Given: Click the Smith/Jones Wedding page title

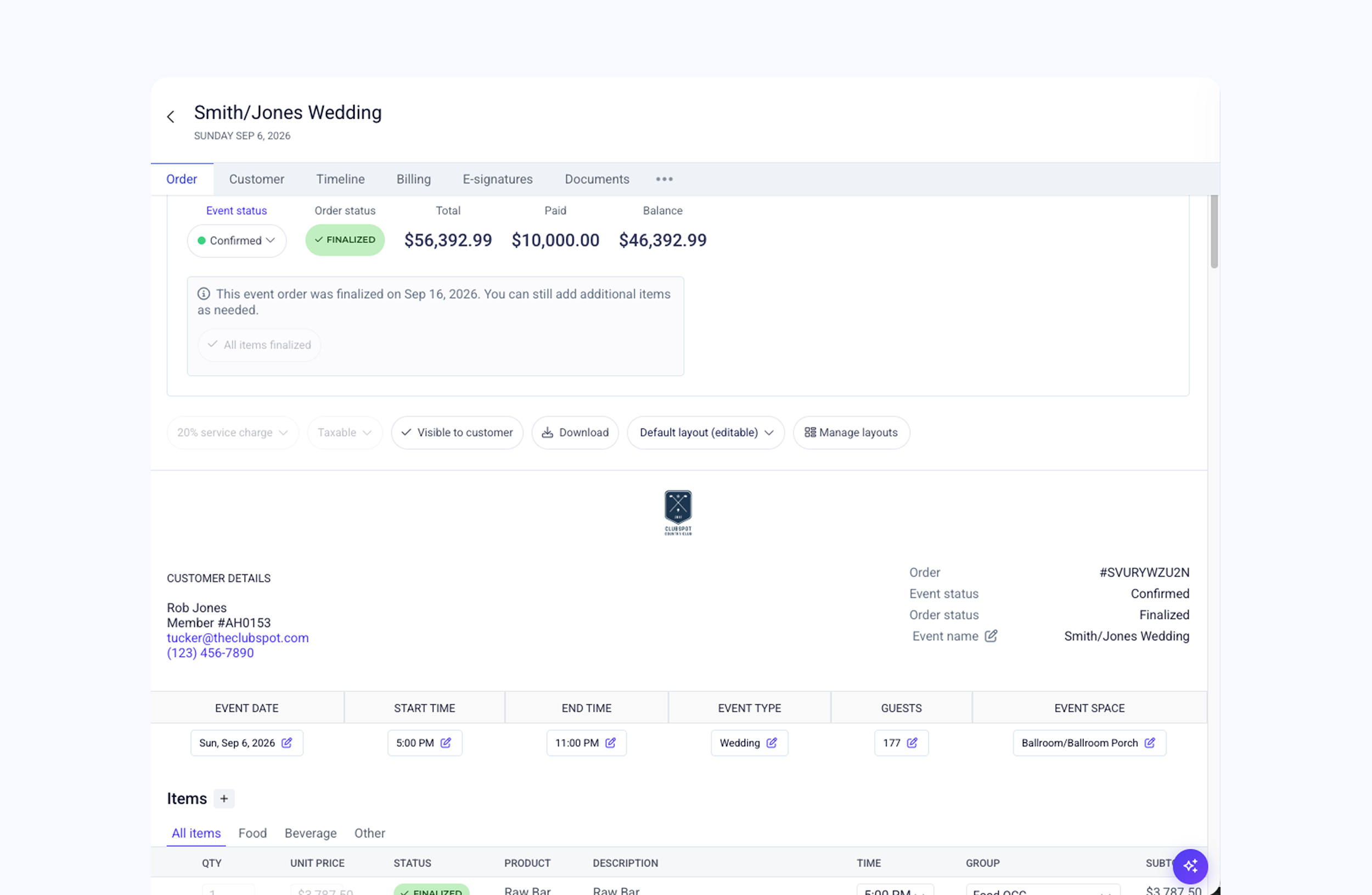Looking at the screenshot, I should tap(288, 113).
